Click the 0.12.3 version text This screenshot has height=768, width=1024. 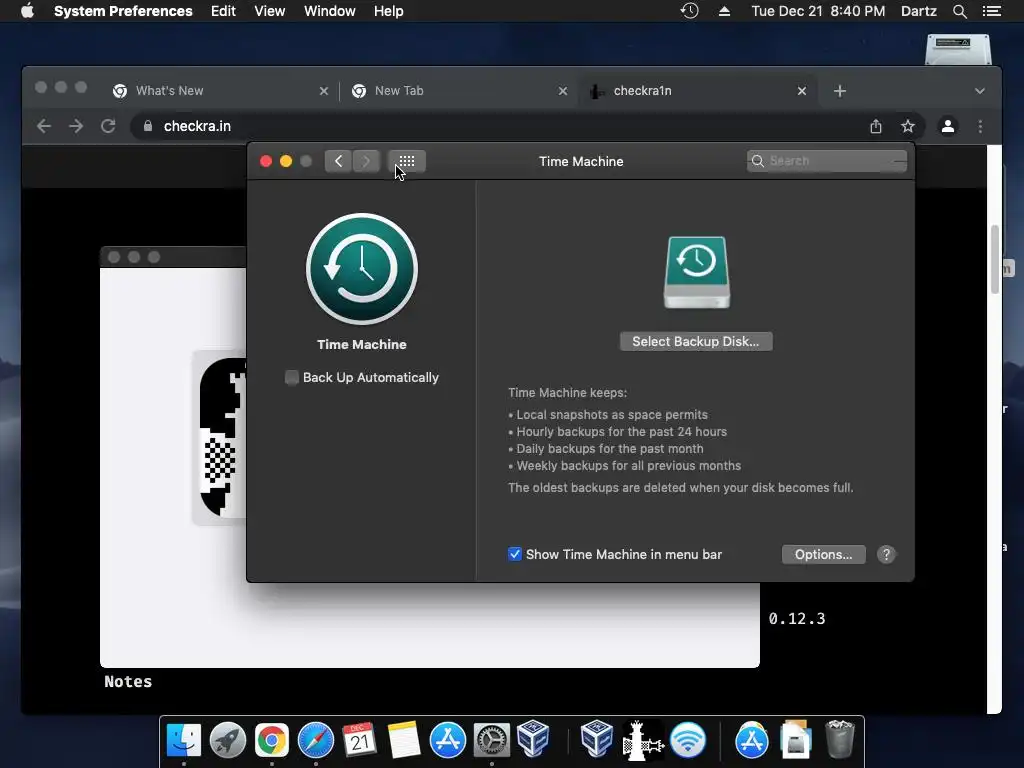(797, 618)
